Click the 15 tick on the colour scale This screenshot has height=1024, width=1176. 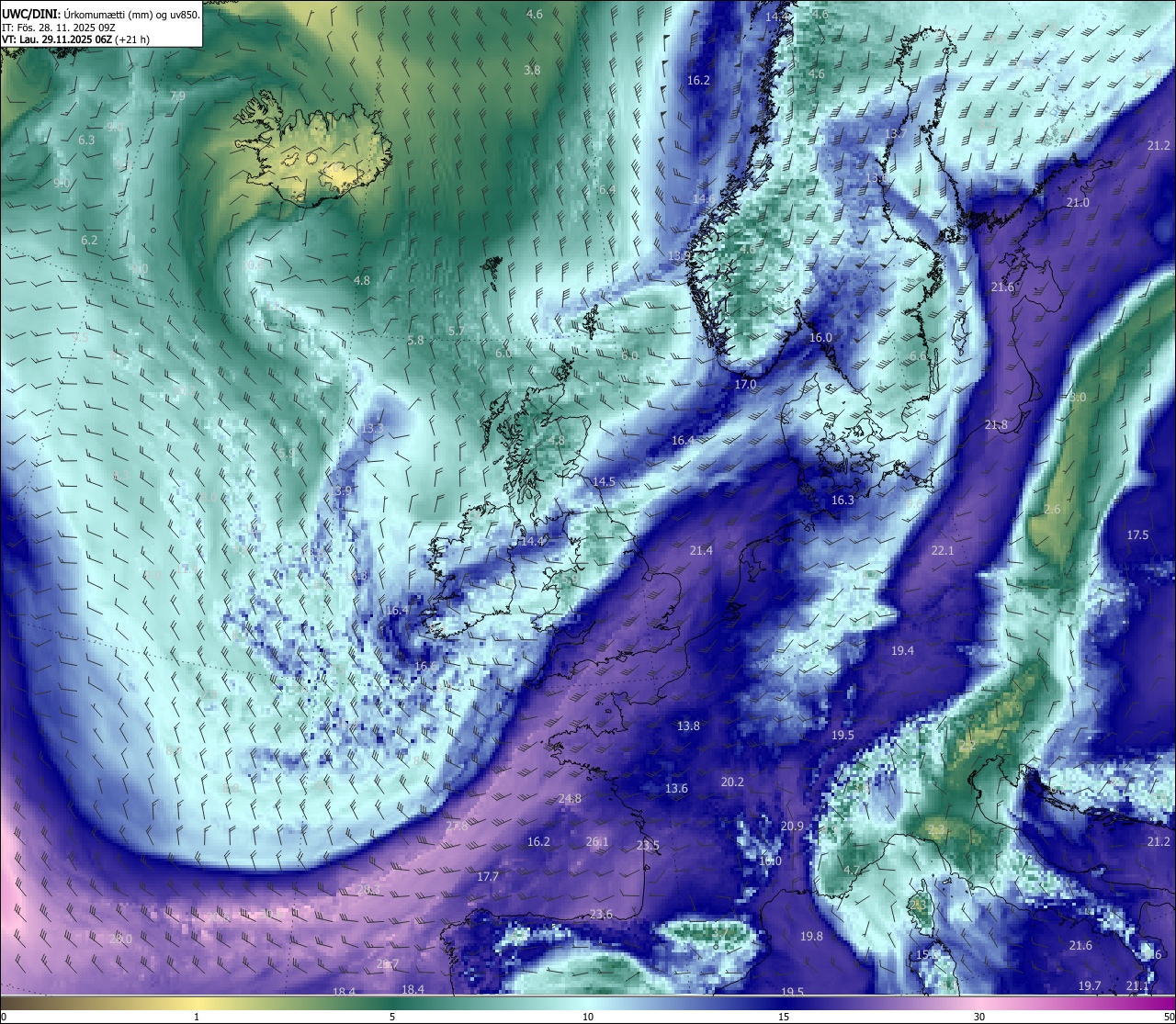coord(784,1017)
